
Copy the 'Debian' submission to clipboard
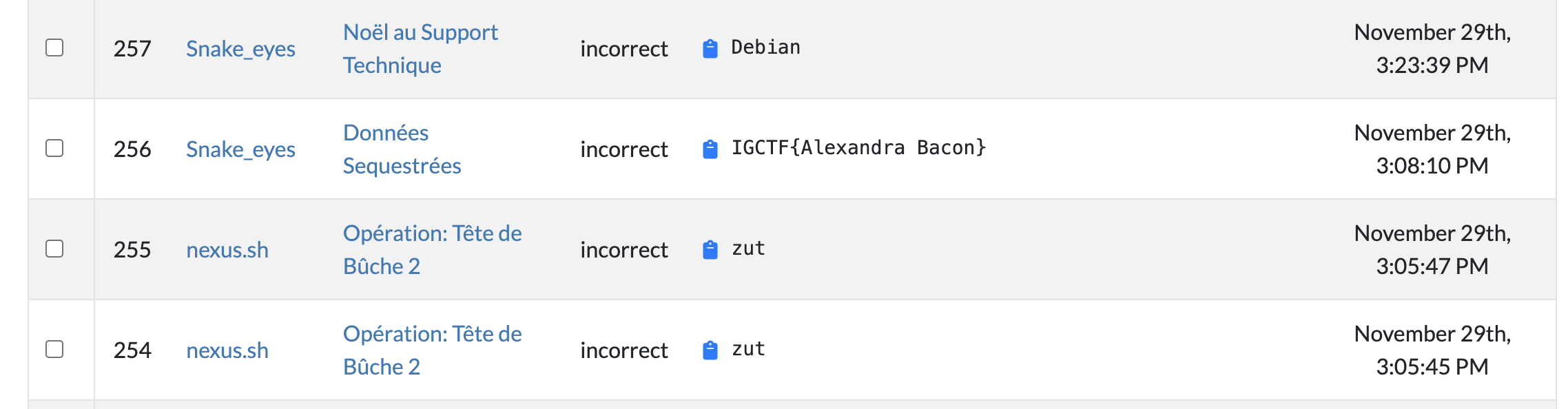tap(710, 49)
